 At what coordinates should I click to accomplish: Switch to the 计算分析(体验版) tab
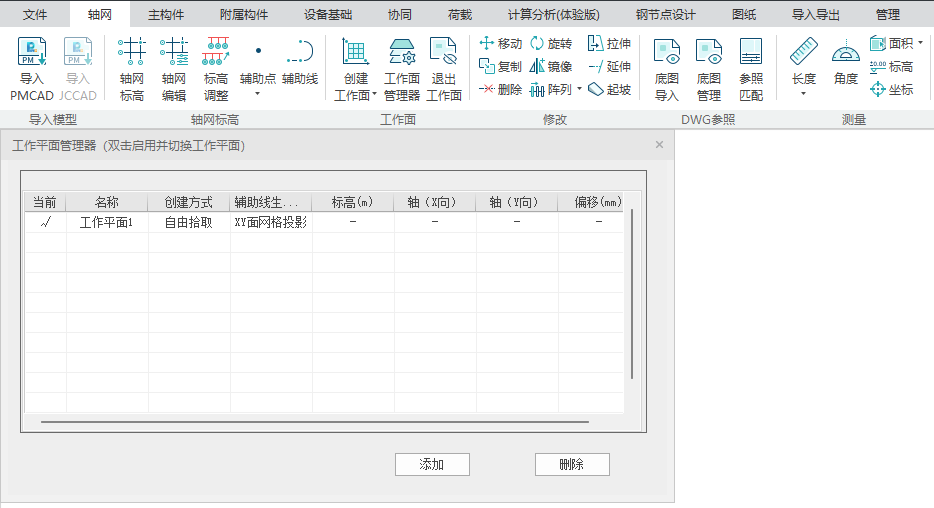(x=553, y=14)
